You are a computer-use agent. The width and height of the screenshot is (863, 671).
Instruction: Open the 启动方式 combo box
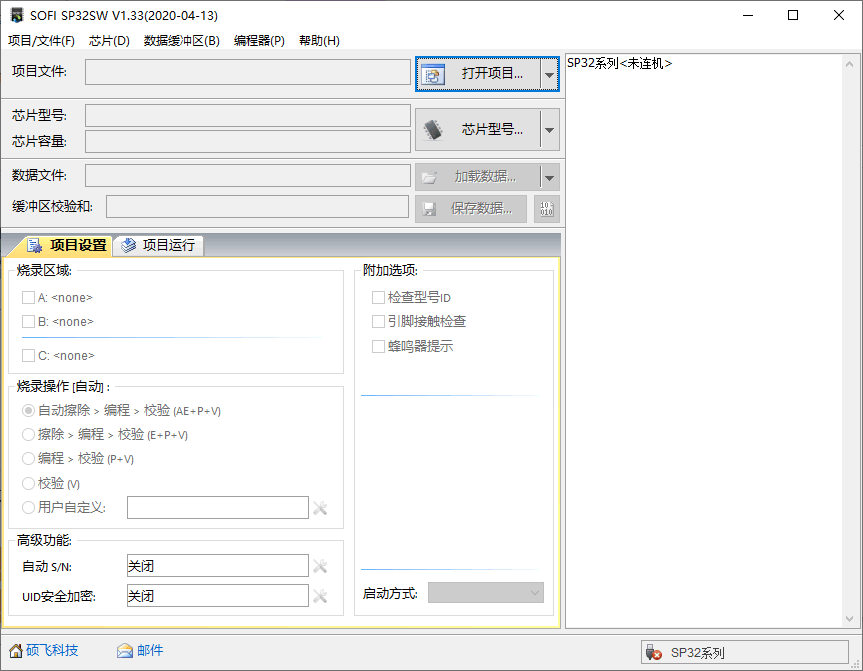pos(485,592)
